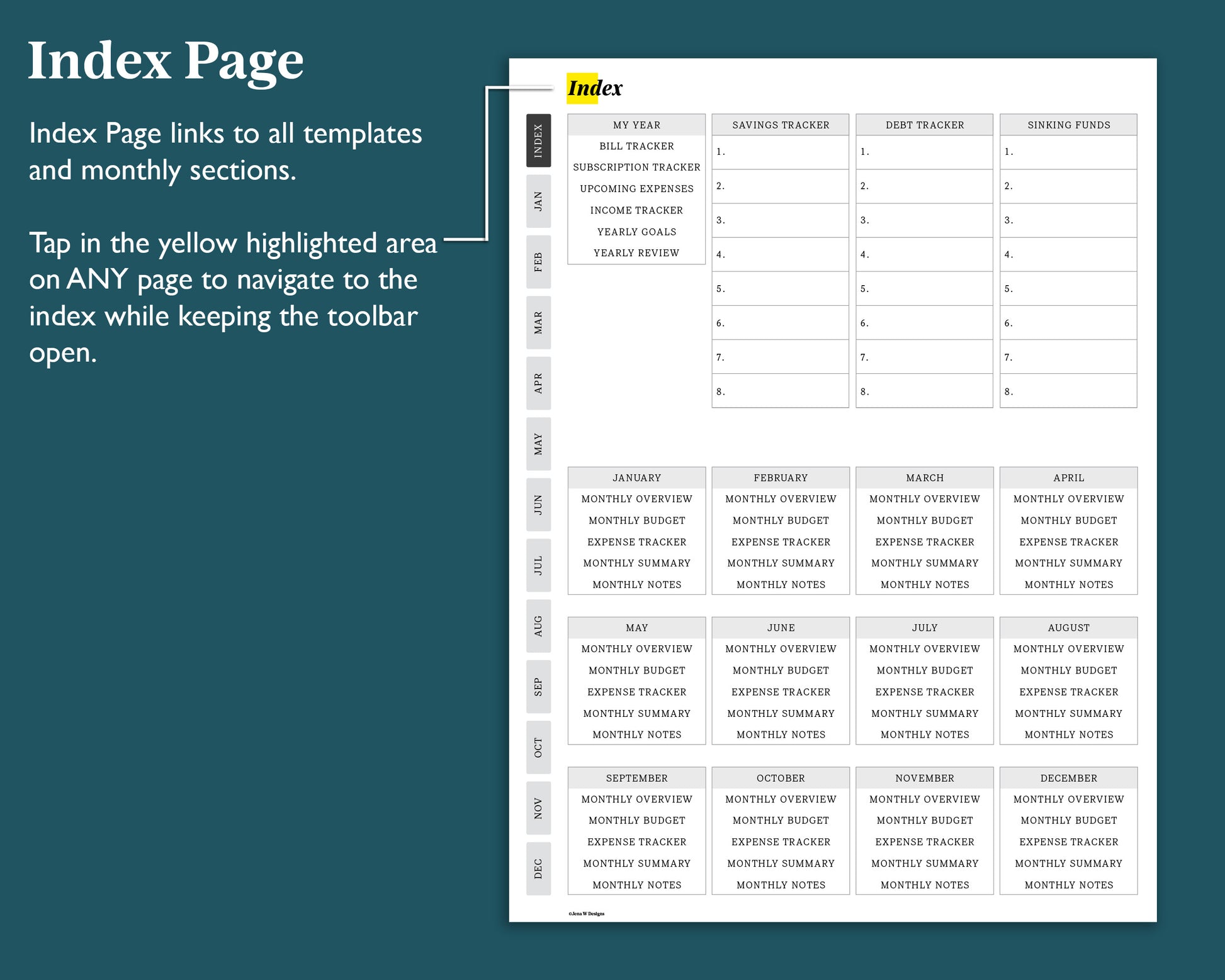
Task: Select the INDEX side tab
Action: 538,140
